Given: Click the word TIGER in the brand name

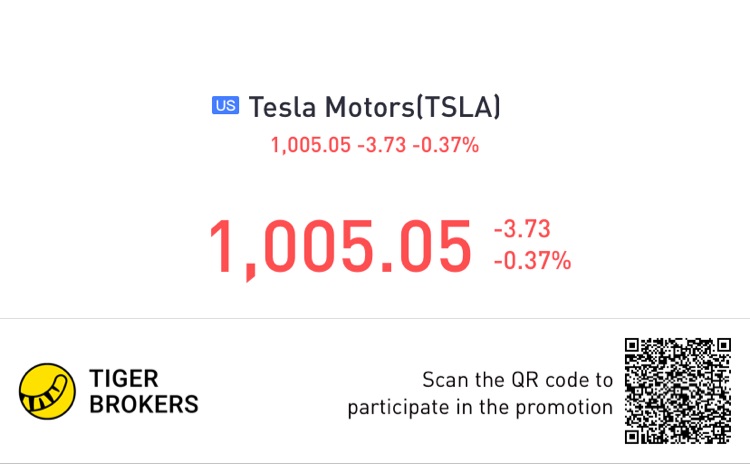Looking at the screenshot, I should coord(124,379).
